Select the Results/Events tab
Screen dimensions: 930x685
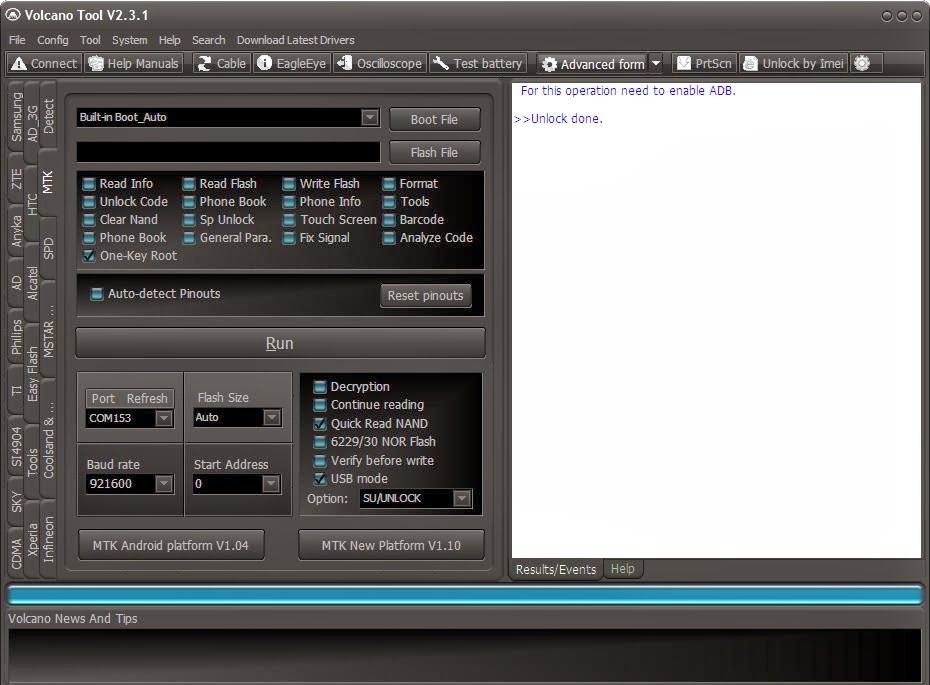click(556, 569)
